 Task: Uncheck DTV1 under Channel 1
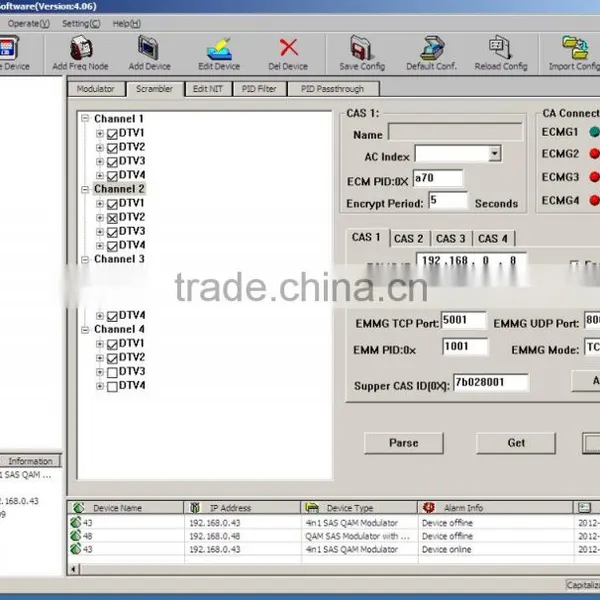pos(112,134)
